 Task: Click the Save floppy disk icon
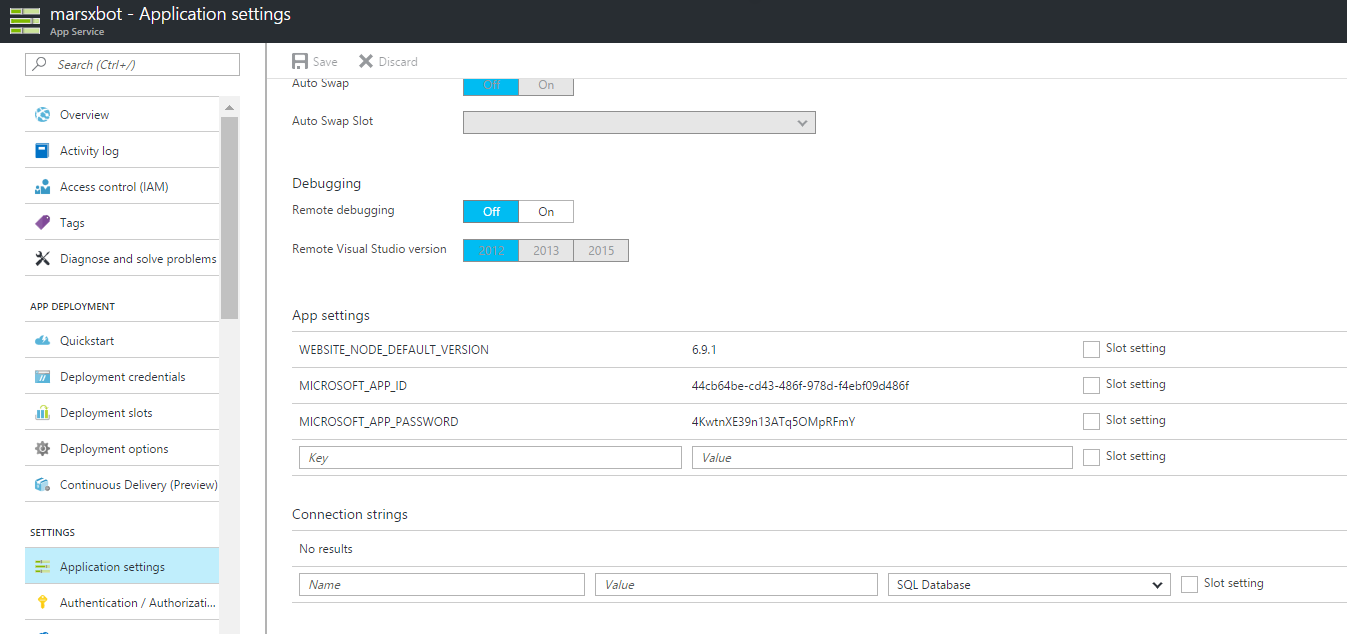[300, 62]
